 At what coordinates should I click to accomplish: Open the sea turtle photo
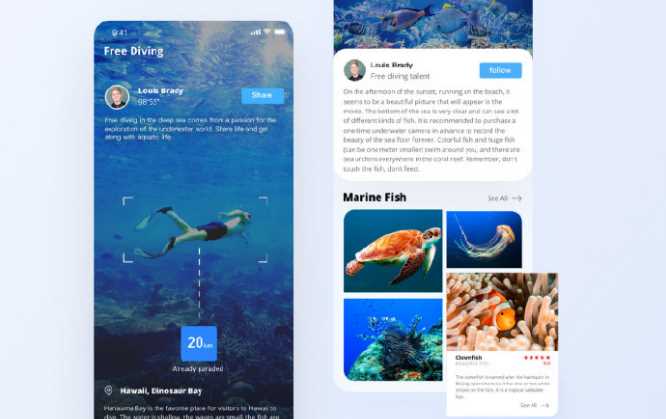393,251
